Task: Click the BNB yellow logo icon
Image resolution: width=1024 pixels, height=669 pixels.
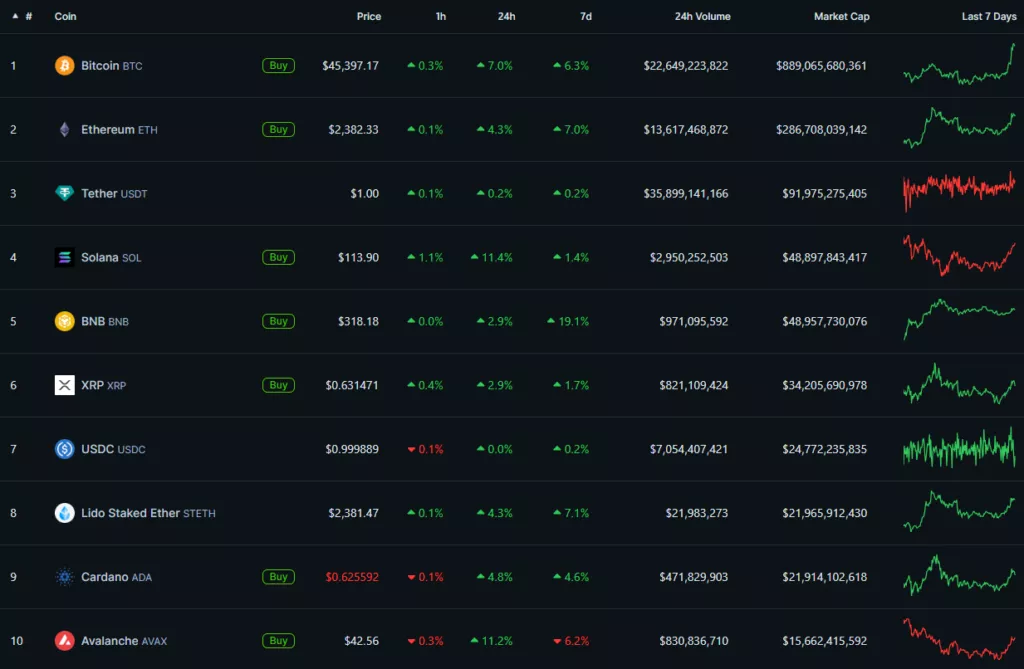Action: click(64, 321)
